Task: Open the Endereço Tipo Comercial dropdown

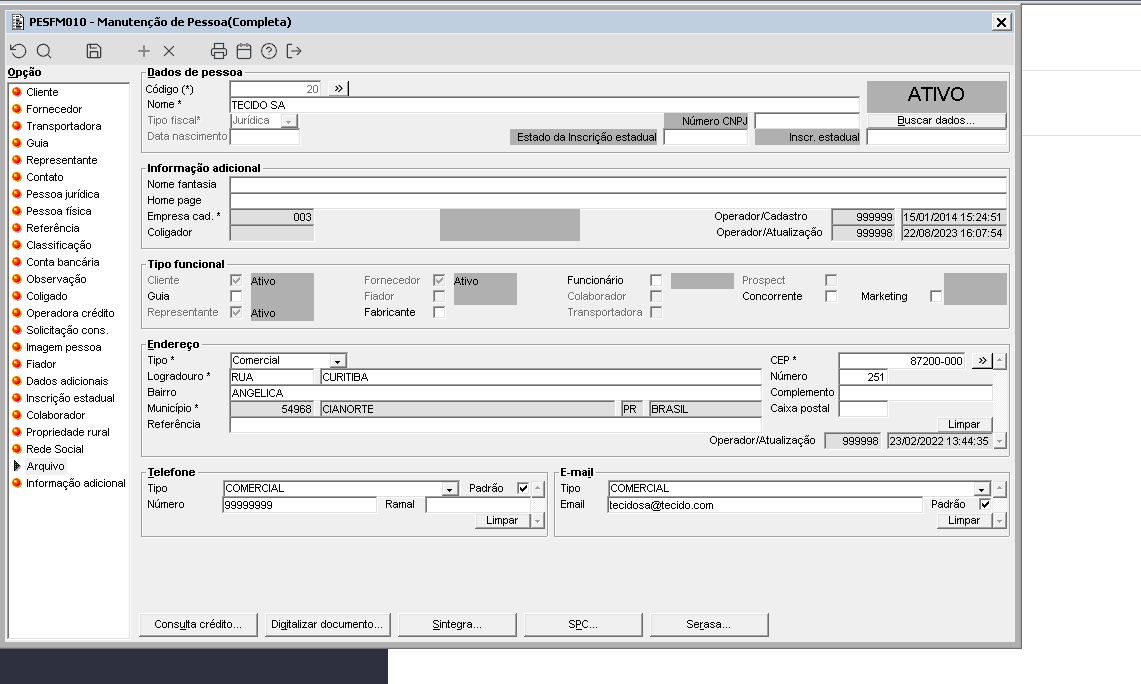Action: click(338, 361)
